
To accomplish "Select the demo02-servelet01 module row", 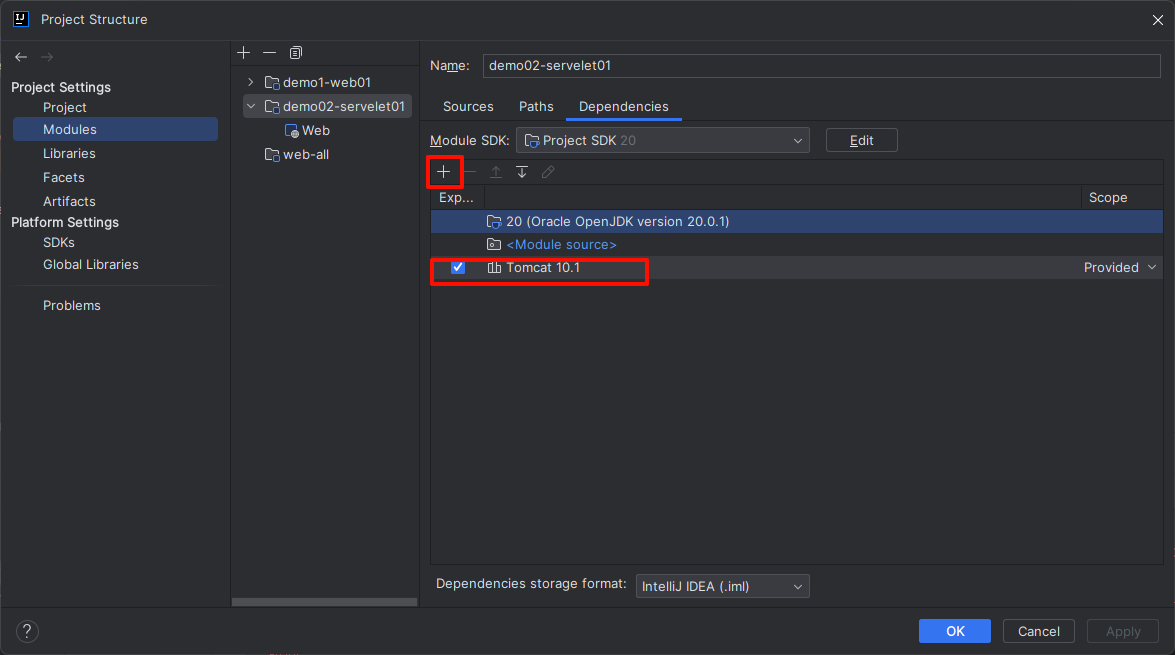I will tap(327, 106).
